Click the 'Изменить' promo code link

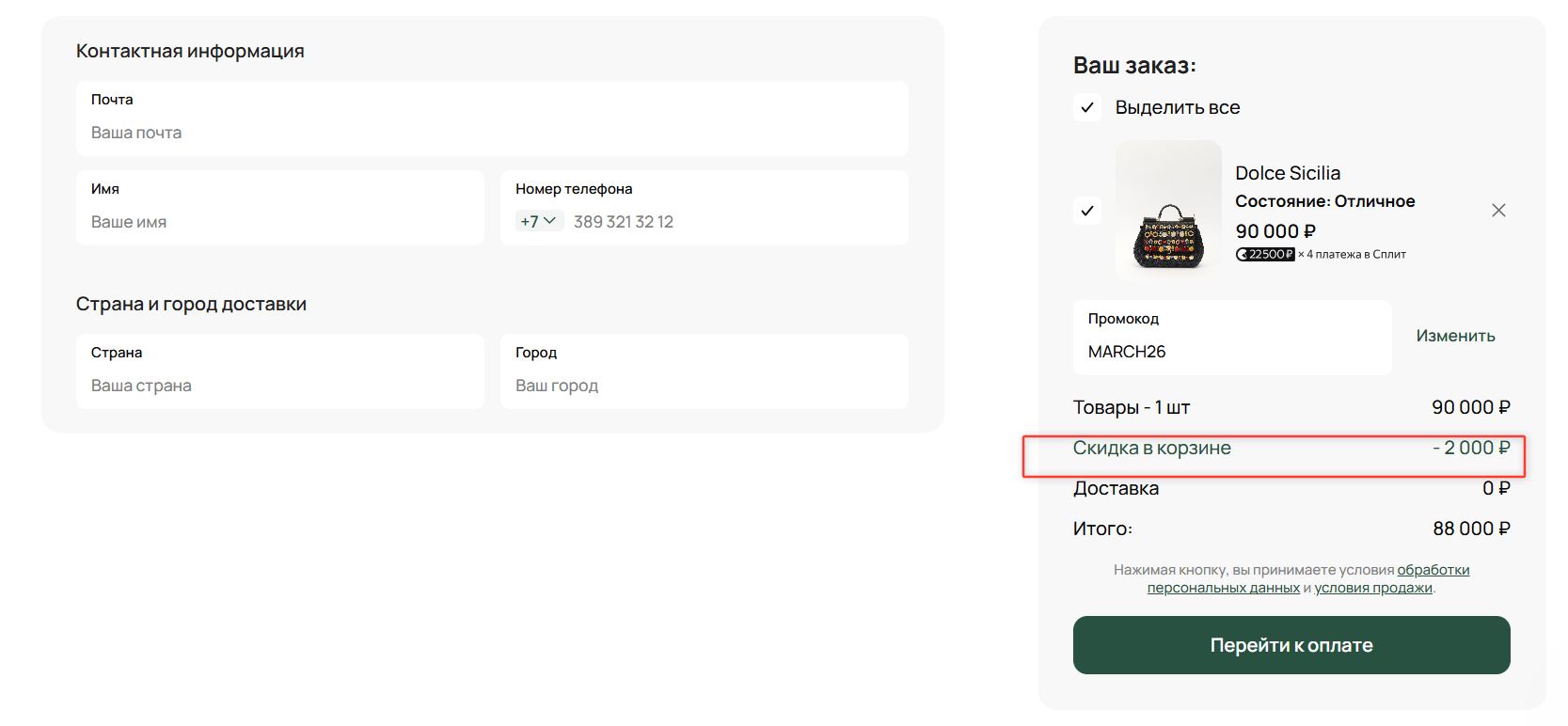click(x=1455, y=336)
